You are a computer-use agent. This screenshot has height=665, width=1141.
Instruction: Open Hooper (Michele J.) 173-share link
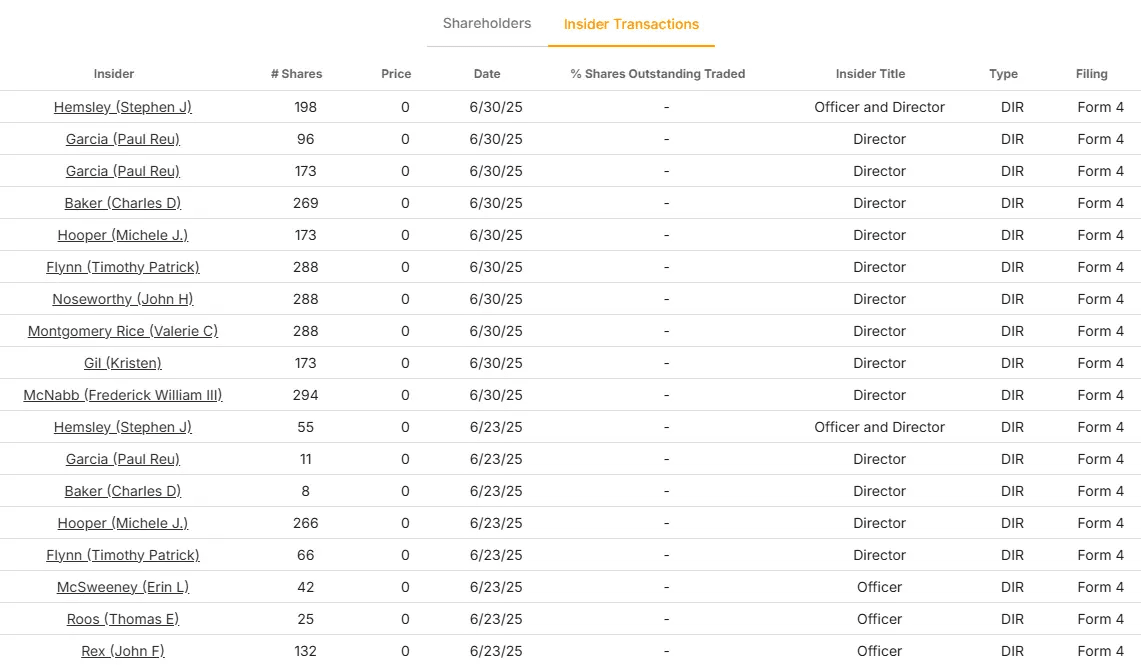pyautogui.click(x=123, y=235)
